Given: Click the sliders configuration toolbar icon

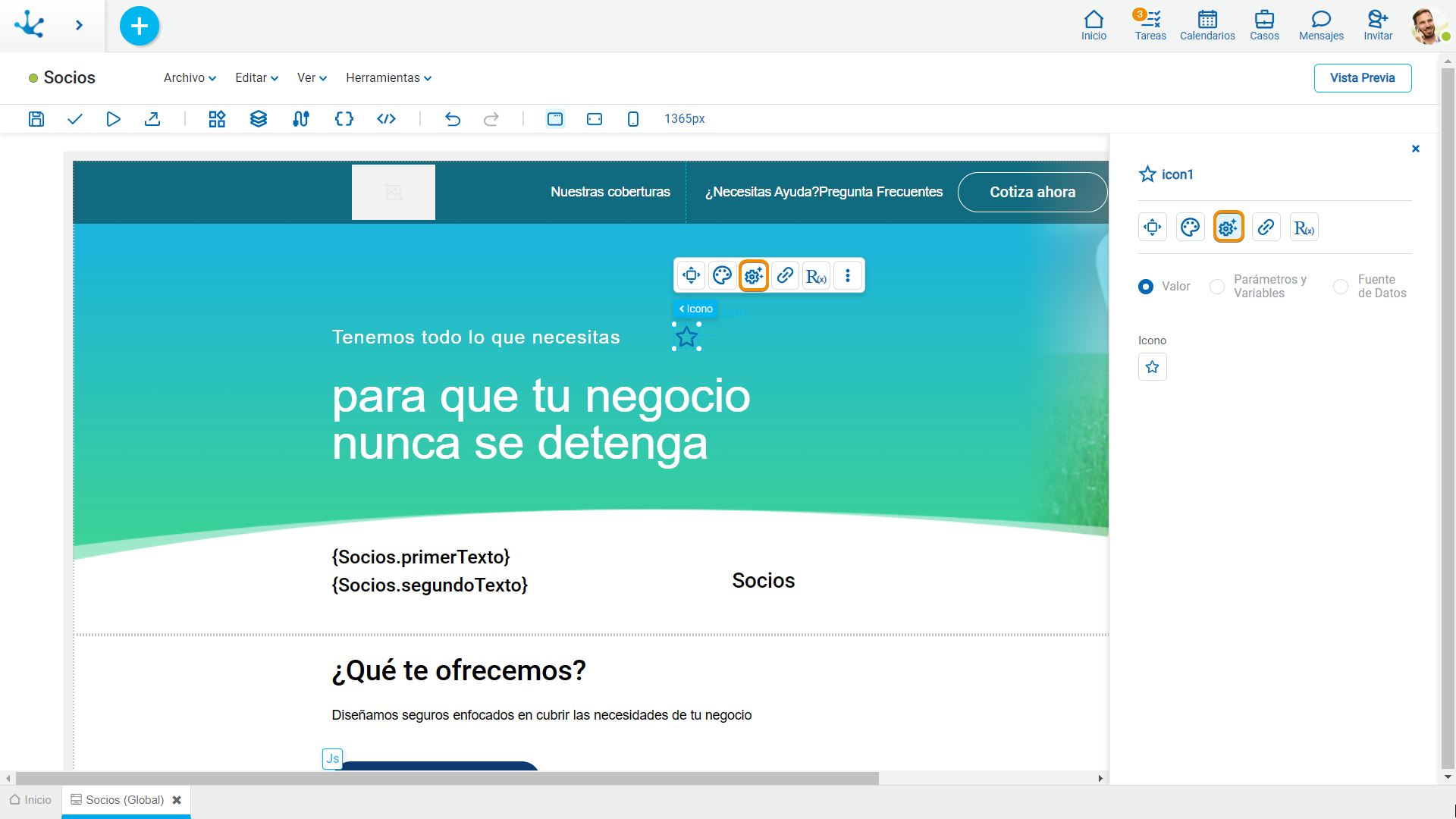Looking at the screenshot, I should [301, 119].
